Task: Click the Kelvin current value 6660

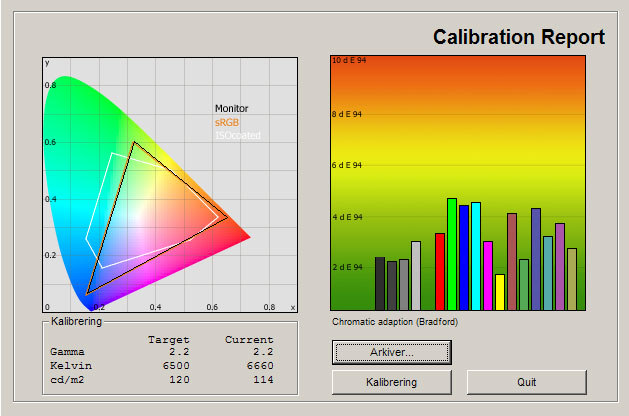Action: [256, 366]
